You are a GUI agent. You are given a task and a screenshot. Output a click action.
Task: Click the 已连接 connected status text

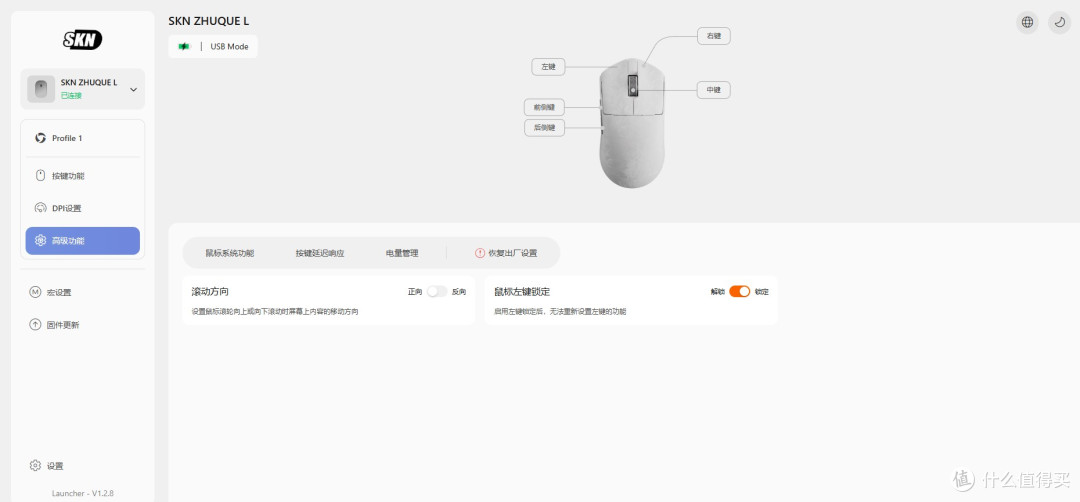pyautogui.click(x=72, y=96)
